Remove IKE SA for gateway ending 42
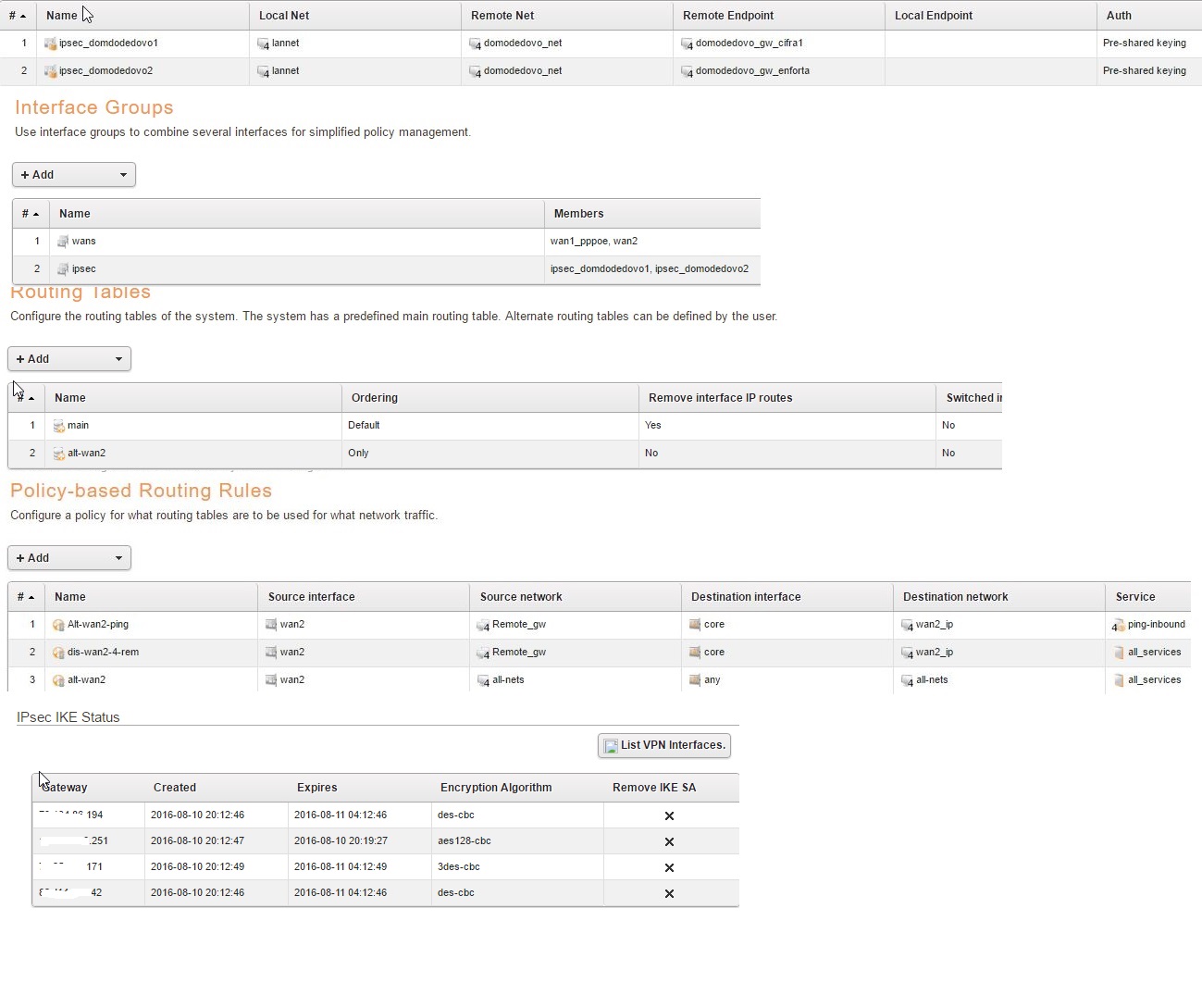Image resolution: width=1202 pixels, height=1008 pixels. coord(669,894)
